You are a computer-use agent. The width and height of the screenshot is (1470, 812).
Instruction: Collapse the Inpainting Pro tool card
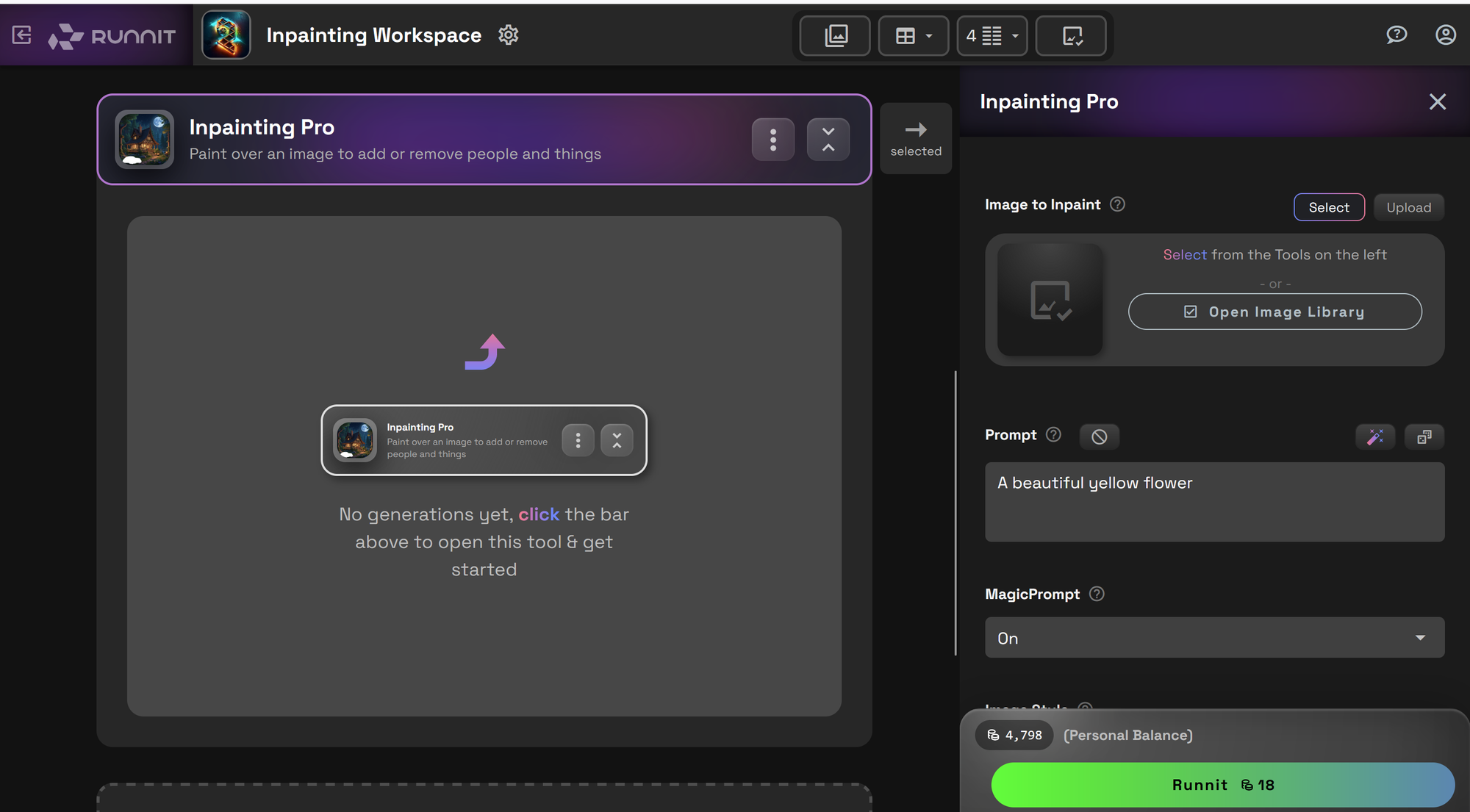pos(828,139)
